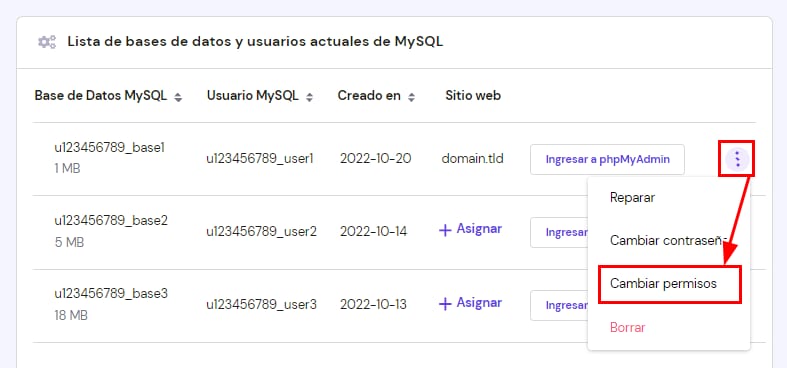
Task: Click website domain.tld in base1 row
Action: [472, 159]
